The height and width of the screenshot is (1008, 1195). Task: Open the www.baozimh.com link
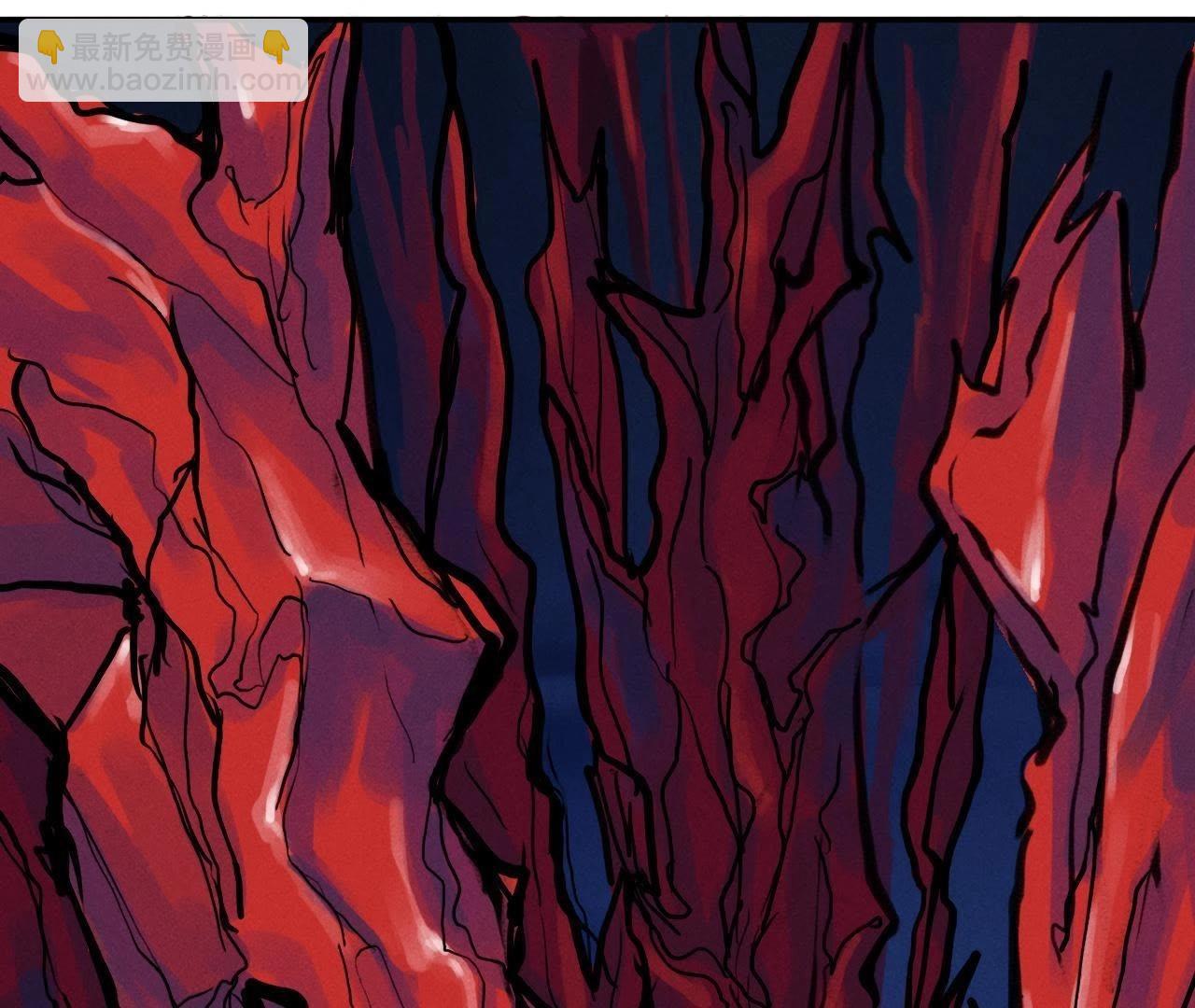[162, 80]
